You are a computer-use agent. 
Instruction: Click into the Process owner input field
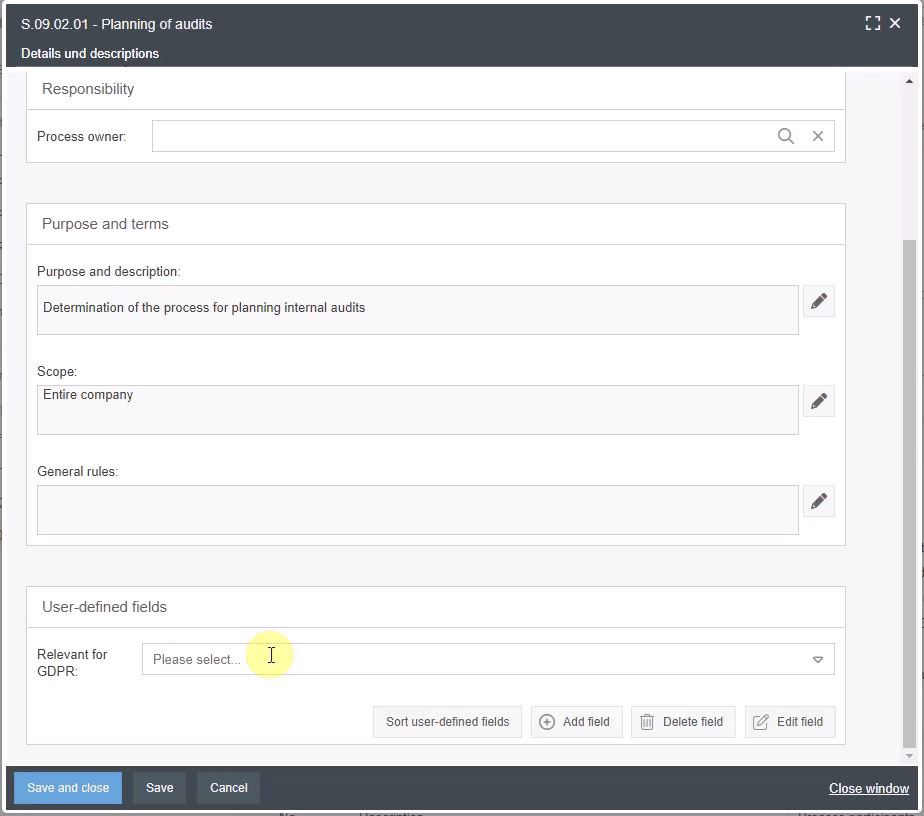pyautogui.click(x=460, y=136)
